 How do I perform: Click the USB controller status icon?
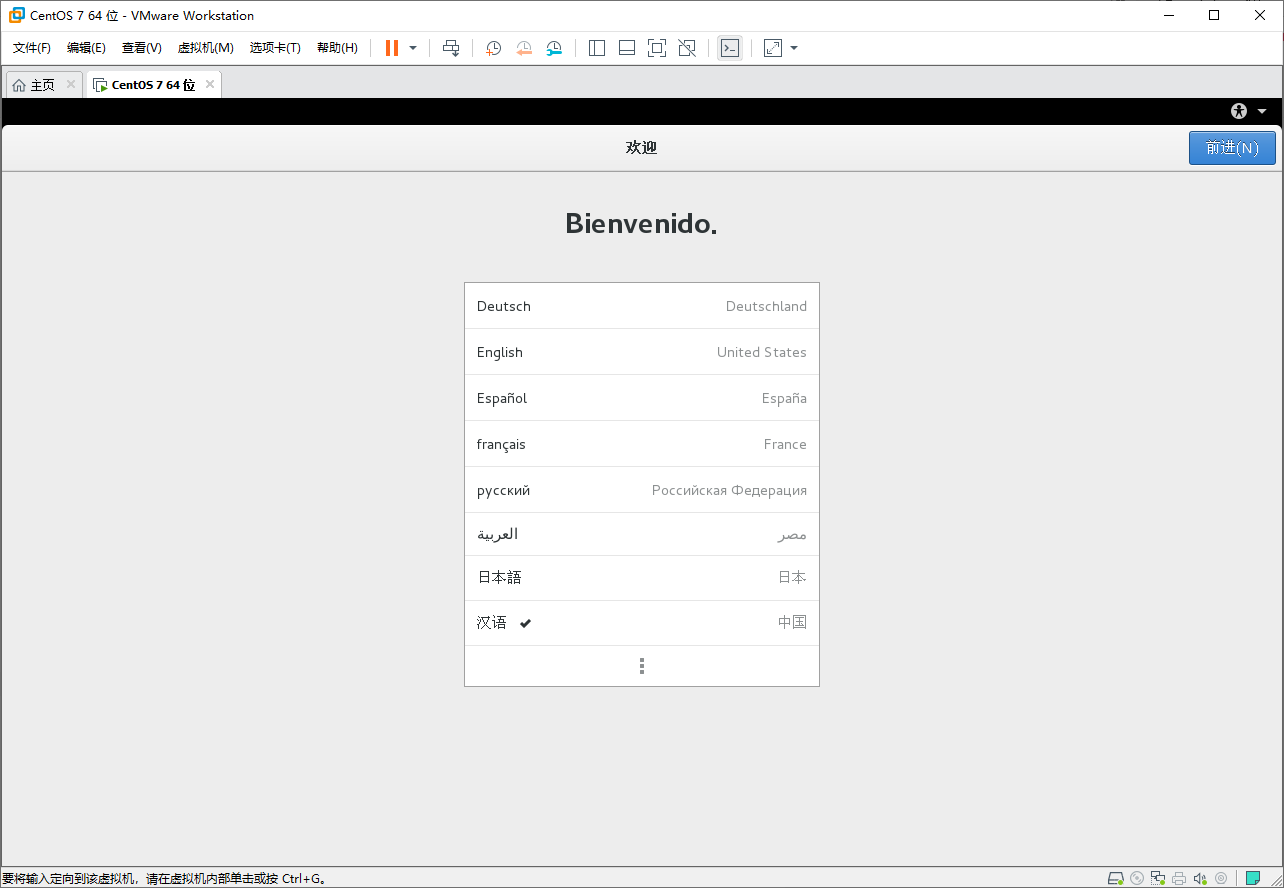[x=1221, y=878]
